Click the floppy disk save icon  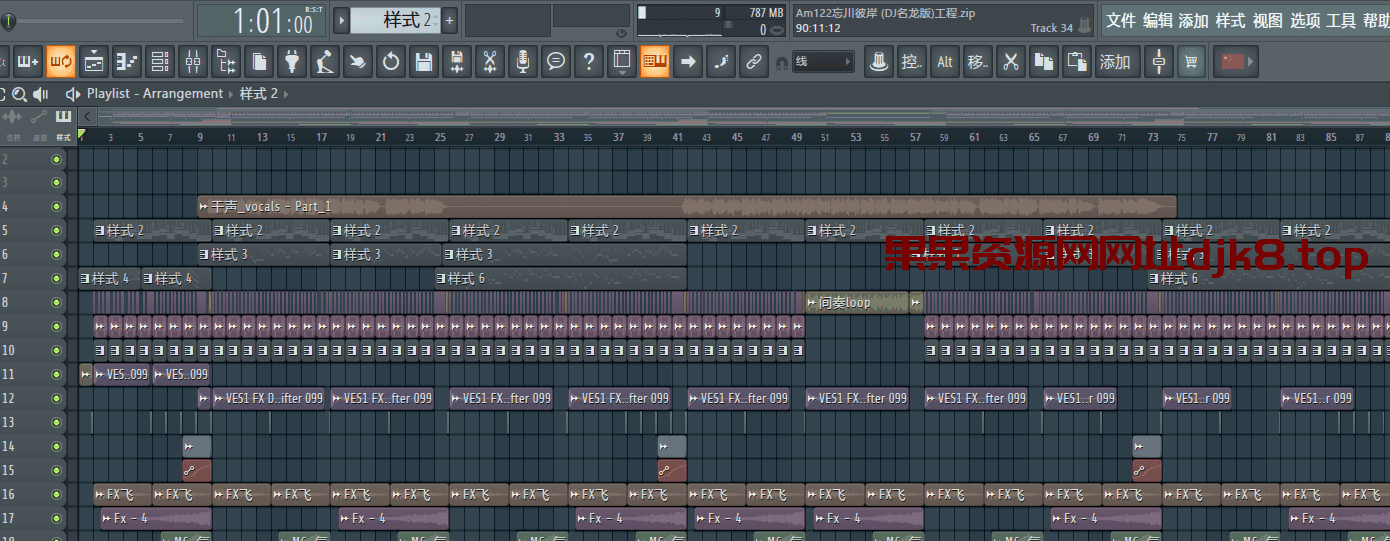click(424, 62)
